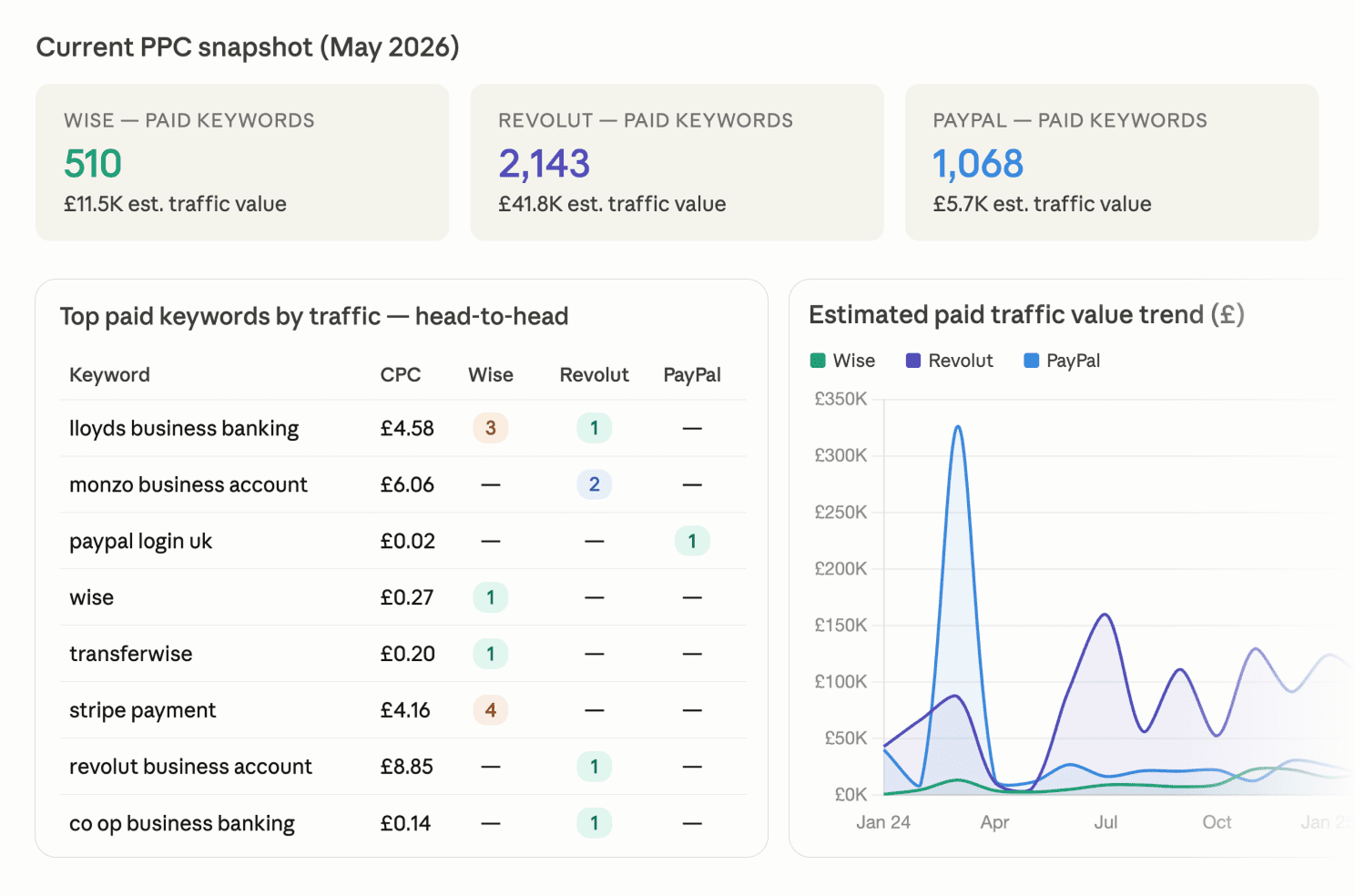The width and height of the screenshot is (1355, 896).
Task: Click the £0.27 CPC value
Action: (407, 597)
